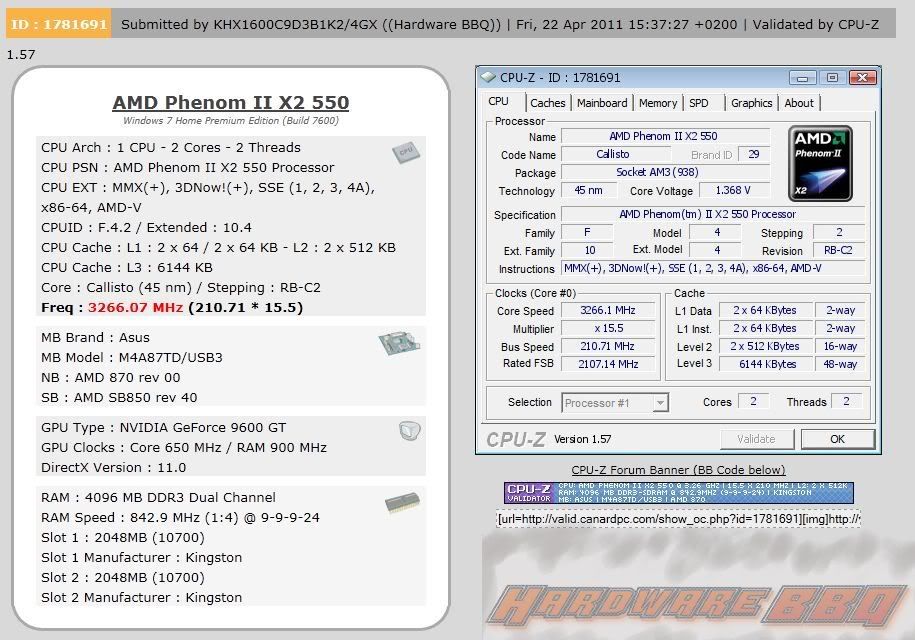Click the Level 3 48-way field

840,364
